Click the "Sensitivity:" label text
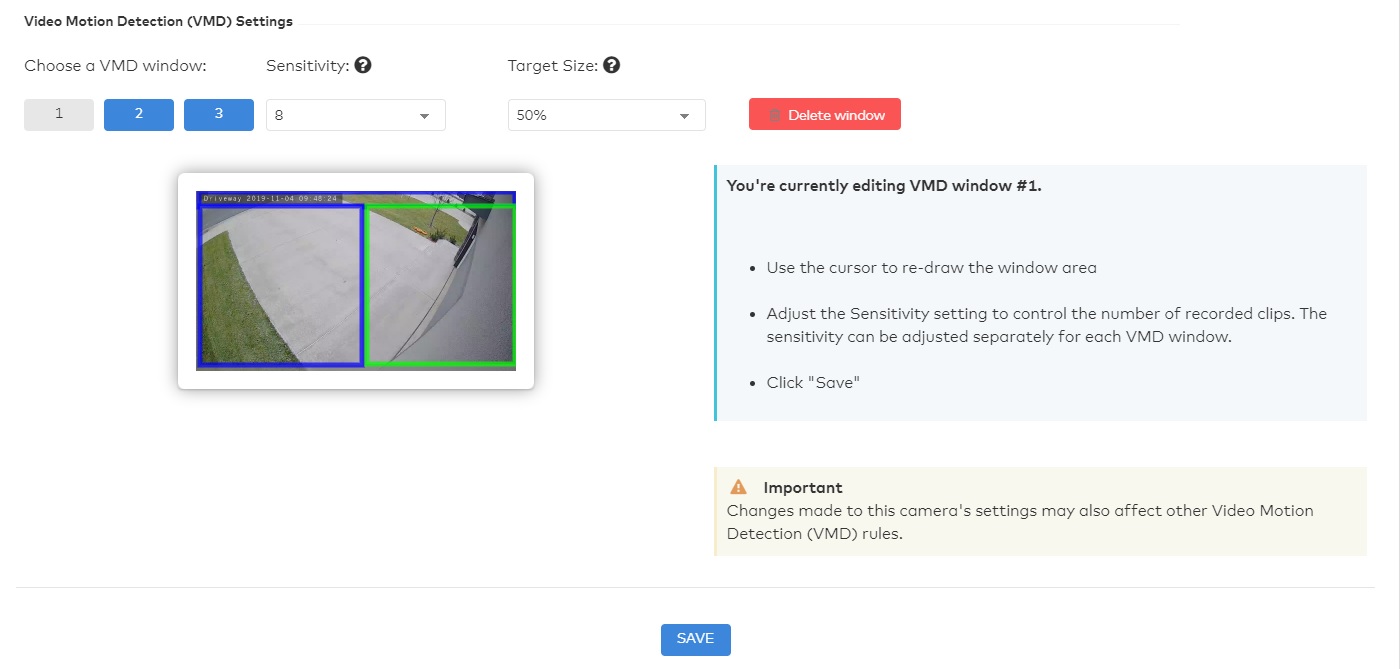This screenshot has height=669, width=1400. (307, 66)
